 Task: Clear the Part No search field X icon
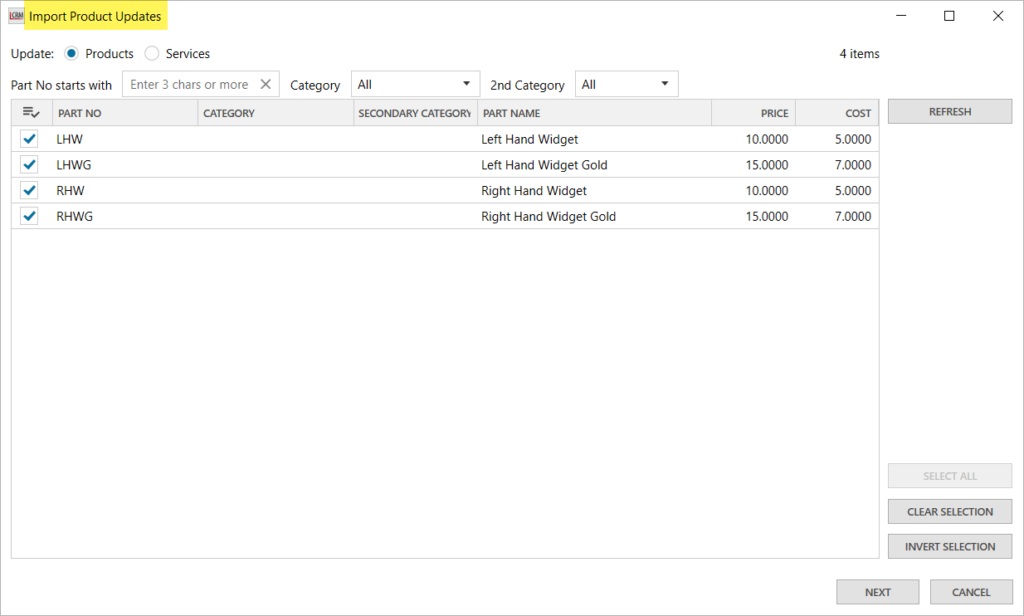click(x=265, y=85)
